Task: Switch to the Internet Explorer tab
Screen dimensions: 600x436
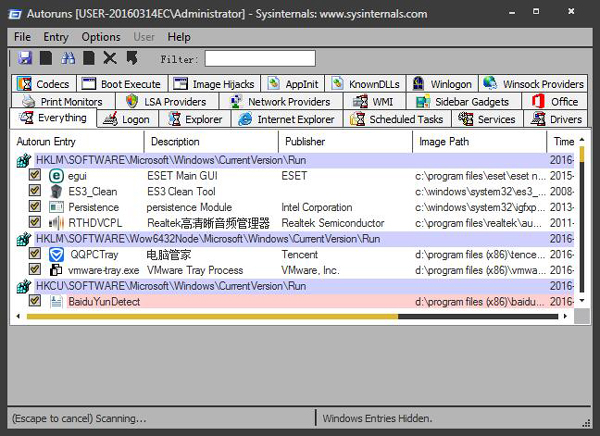Action: coord(287,119)
